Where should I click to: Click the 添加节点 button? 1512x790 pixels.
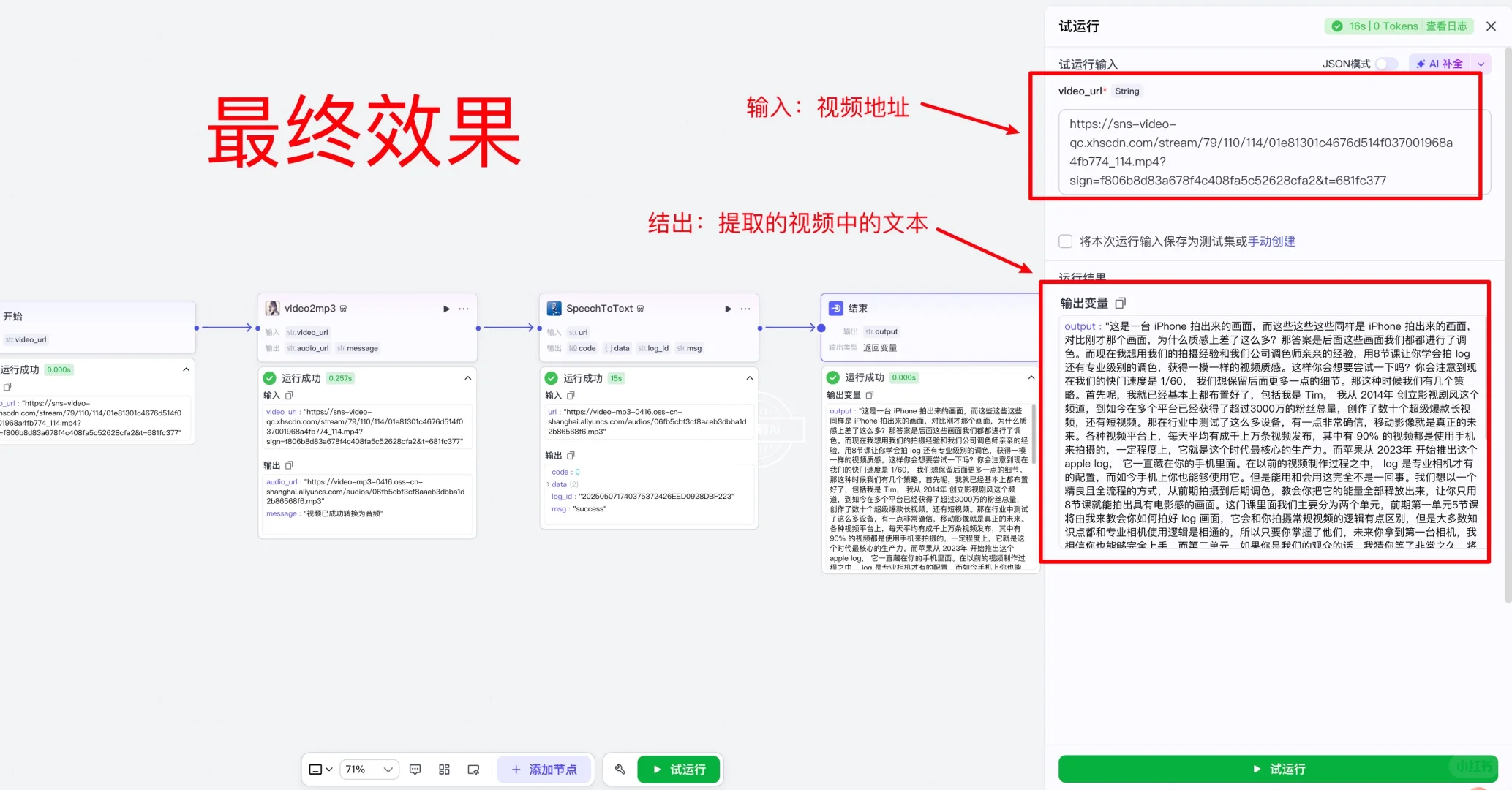[x=544, y=769]
